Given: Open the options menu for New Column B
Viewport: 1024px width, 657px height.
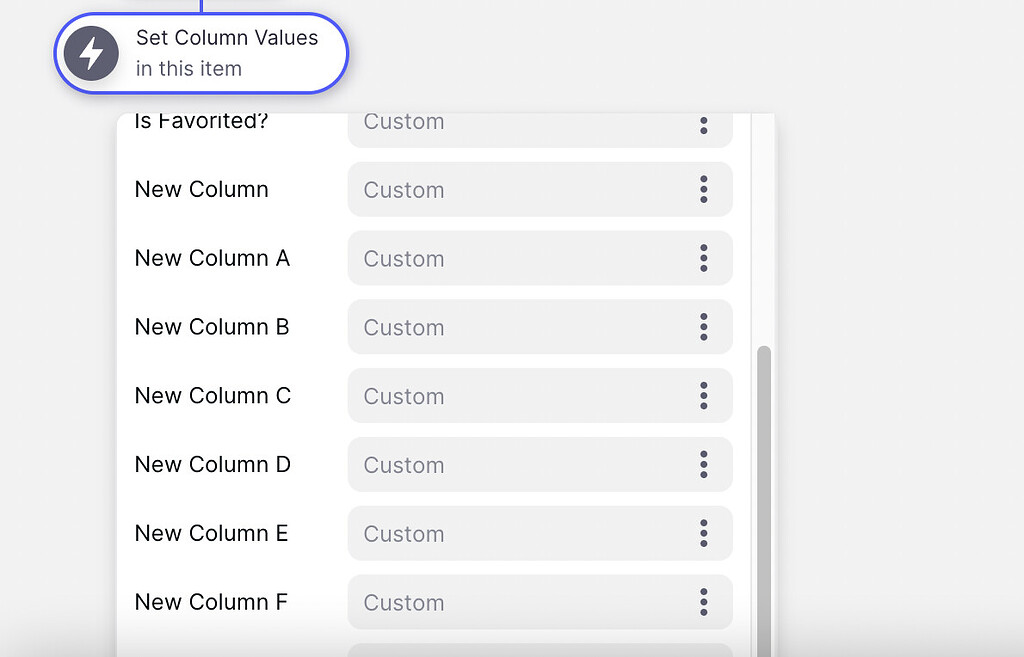Looking at the screenshot, I should coord(703,327).
